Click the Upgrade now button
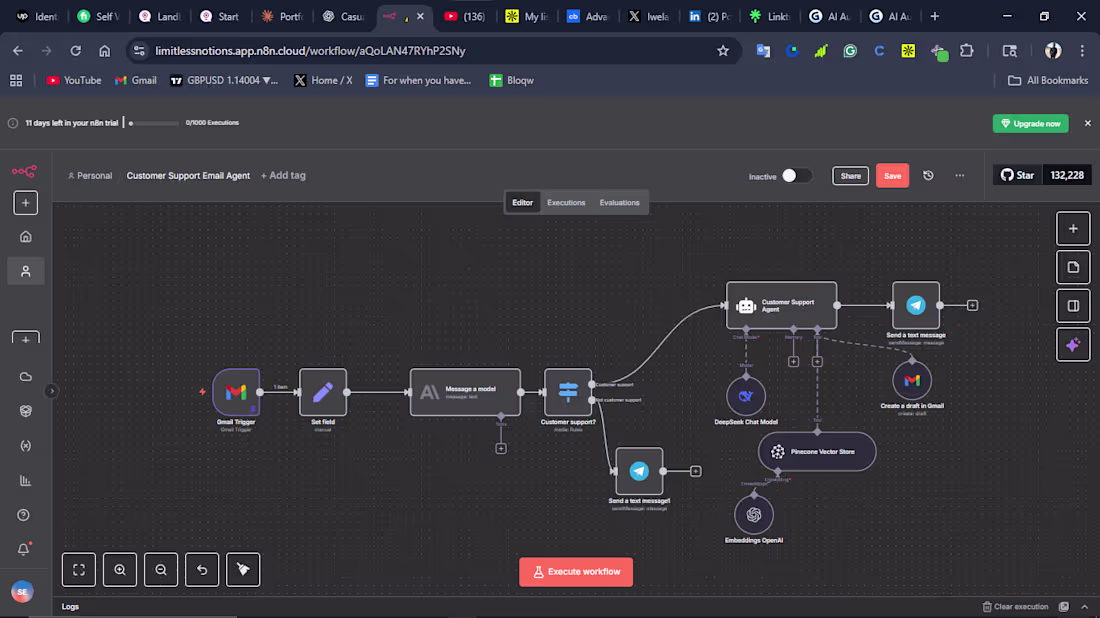Viewport: 1100px width, 618px height. (x=1030, y=123)
